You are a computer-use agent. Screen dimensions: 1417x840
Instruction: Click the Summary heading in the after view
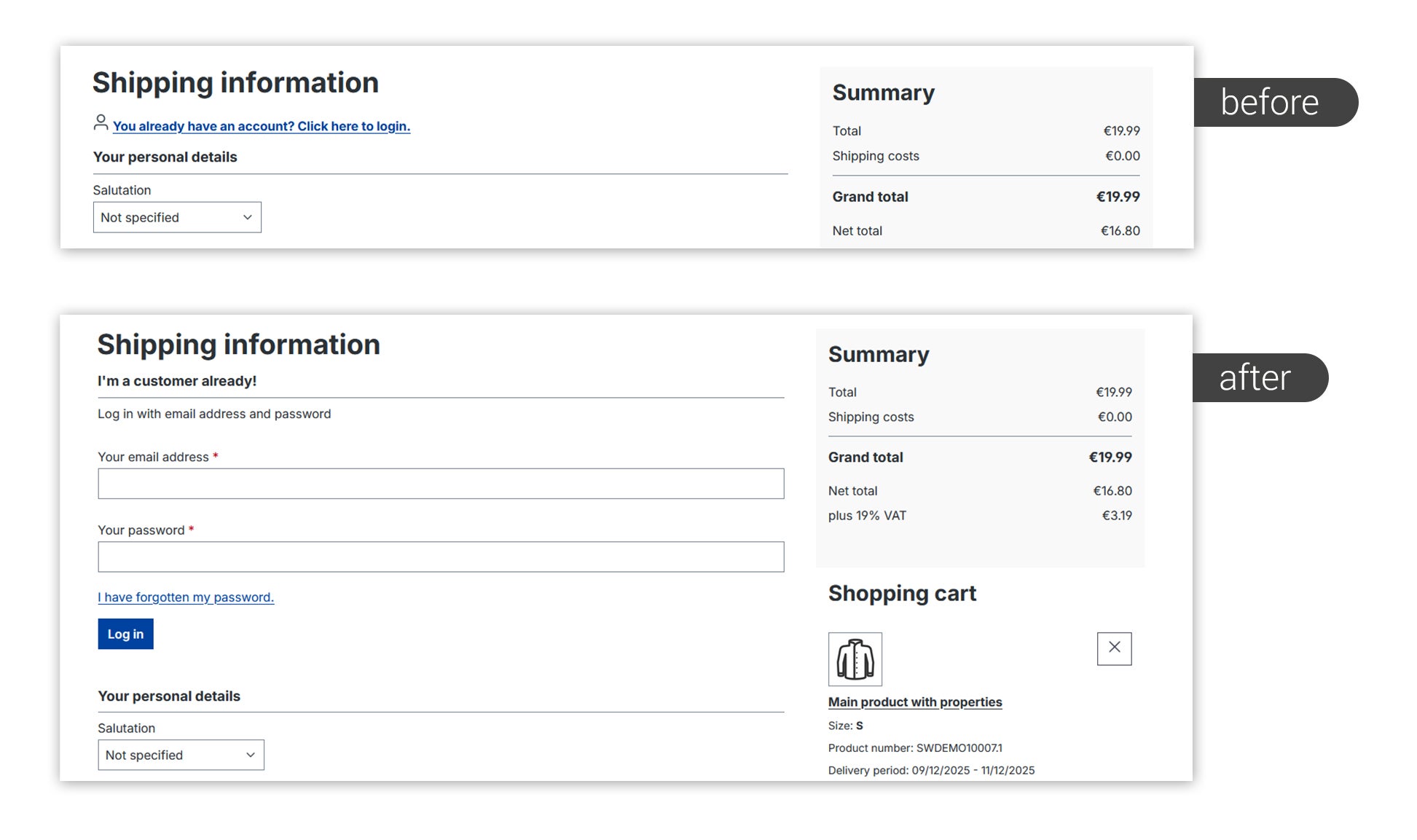(878, 354)
